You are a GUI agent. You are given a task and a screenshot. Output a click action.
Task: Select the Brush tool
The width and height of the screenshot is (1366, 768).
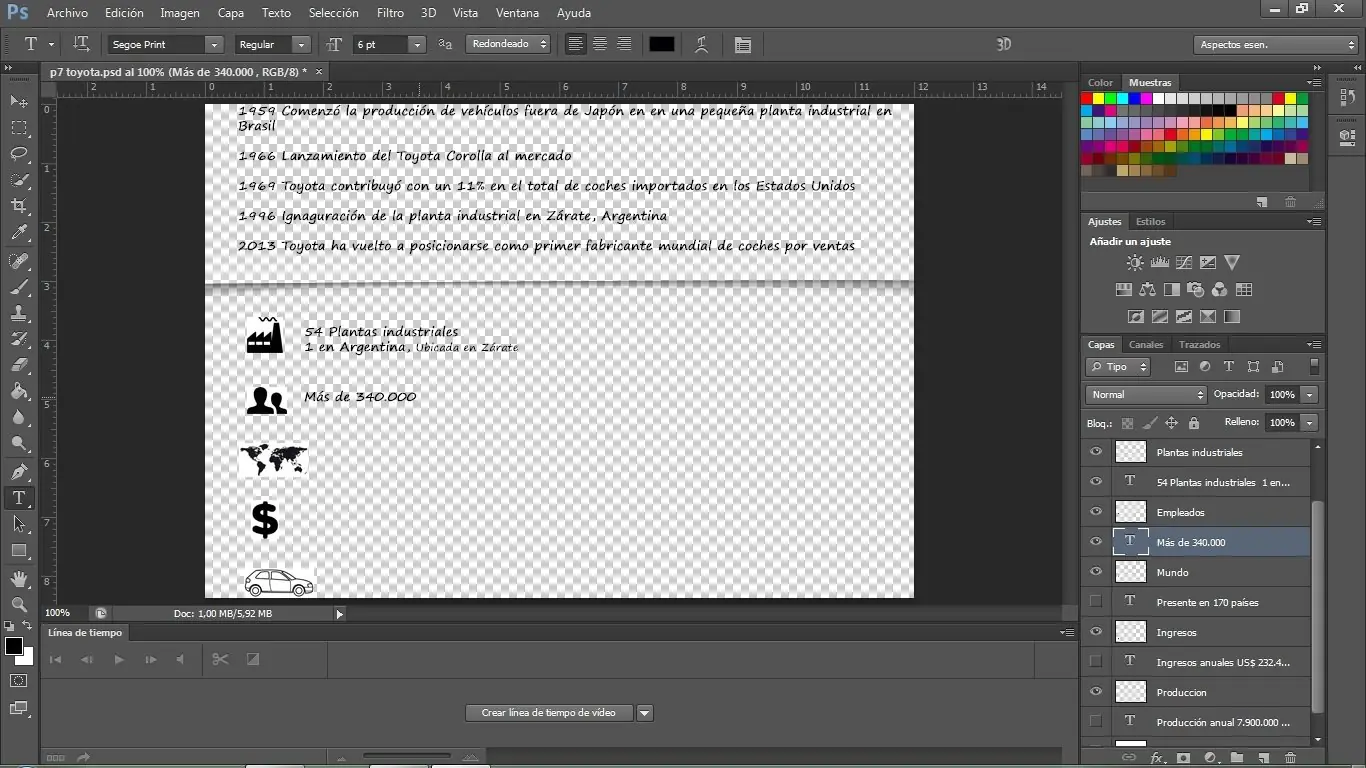pos(19,287)
